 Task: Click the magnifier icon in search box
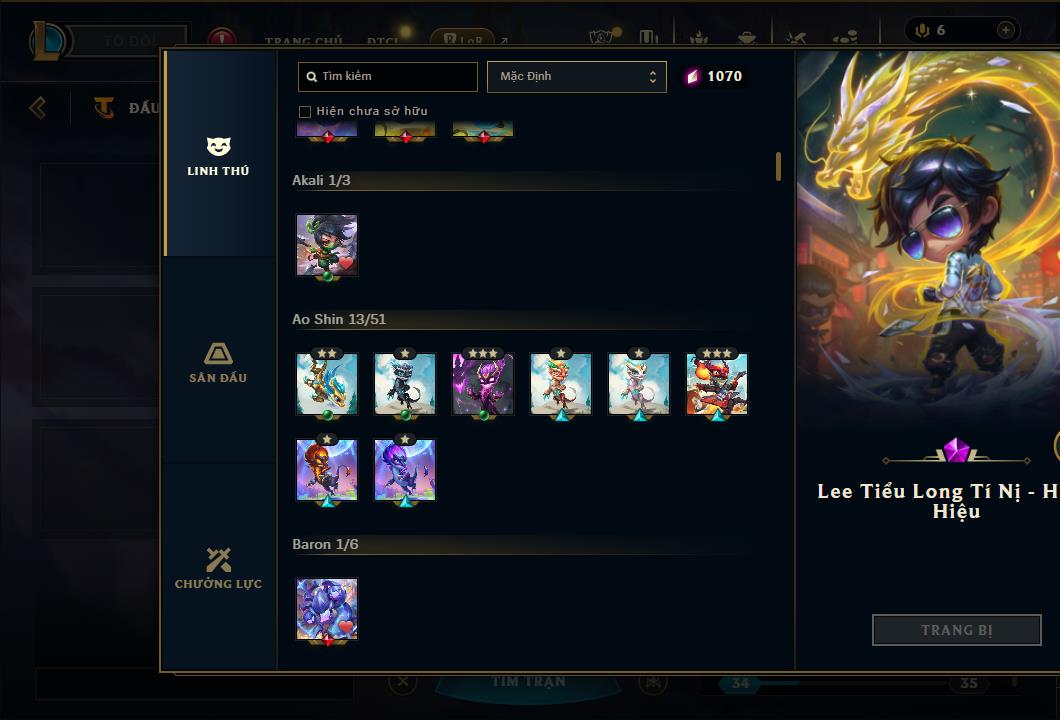(x=312, y=77)
